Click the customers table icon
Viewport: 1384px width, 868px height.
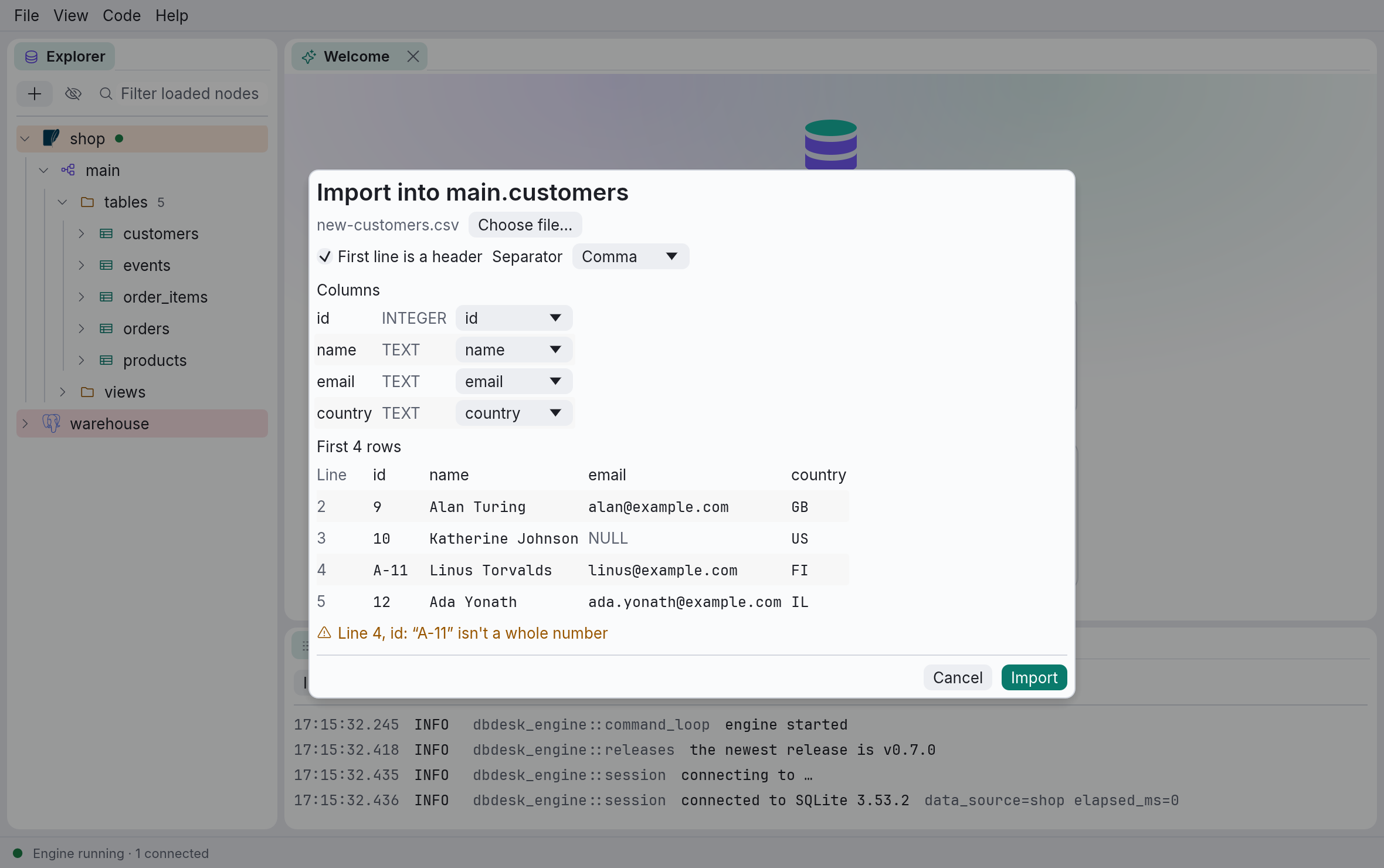tap(106, 233)
